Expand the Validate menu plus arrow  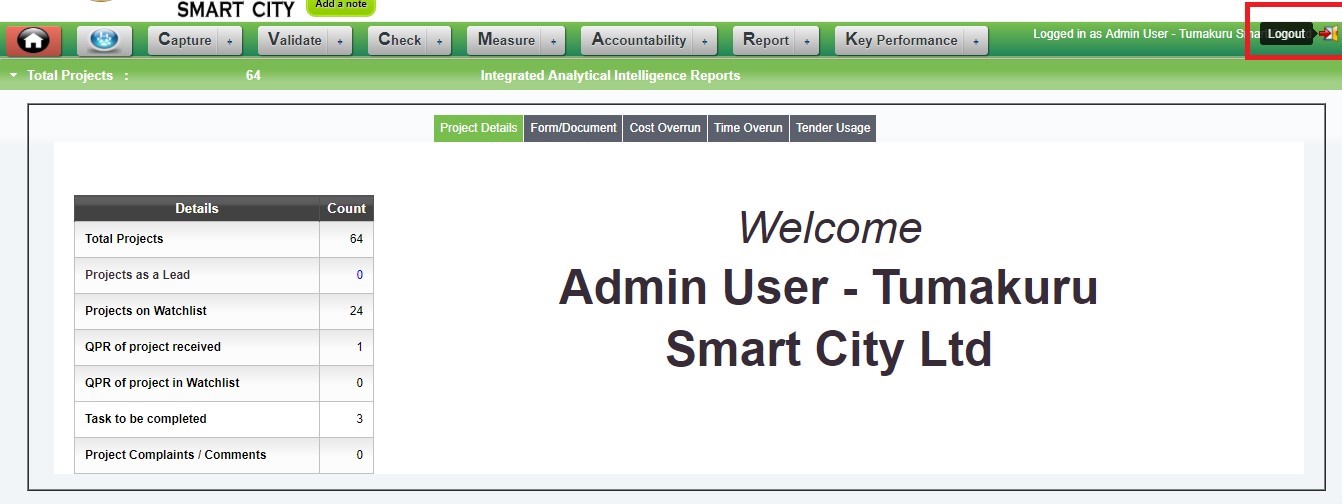click(x=340, y=41)
